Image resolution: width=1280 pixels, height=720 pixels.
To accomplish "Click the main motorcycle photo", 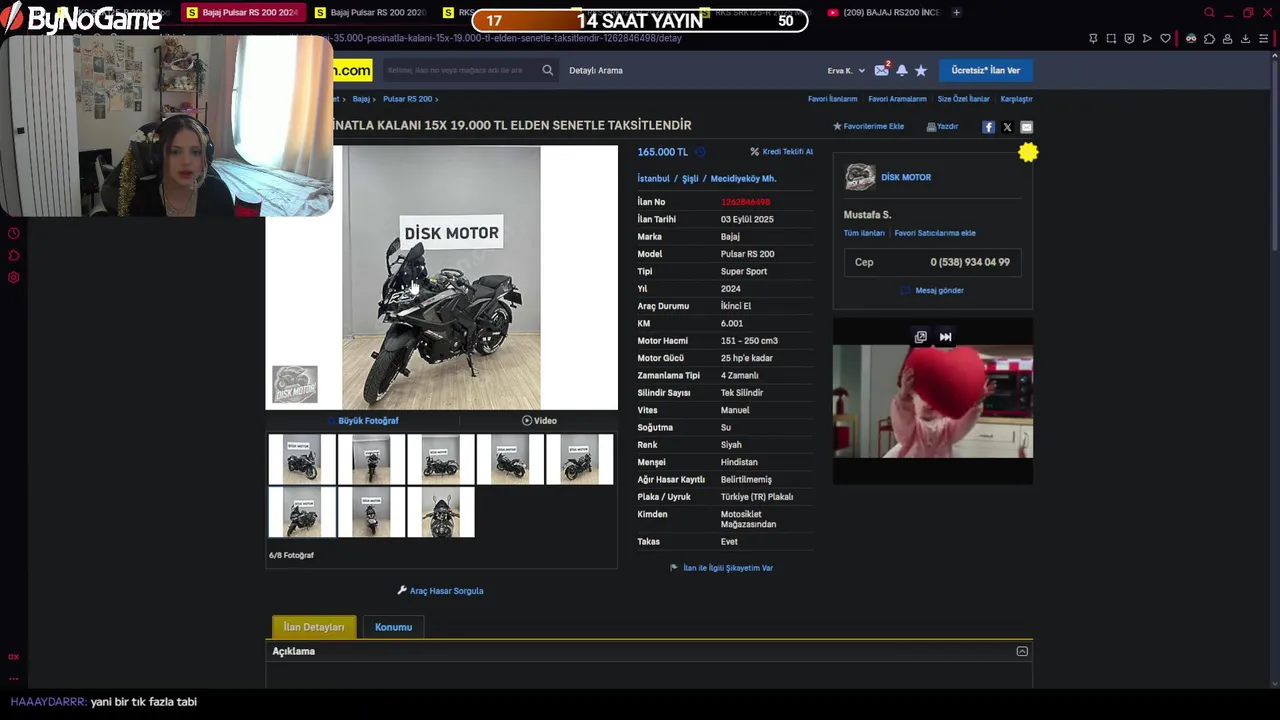I will click(x=441, y=277).
